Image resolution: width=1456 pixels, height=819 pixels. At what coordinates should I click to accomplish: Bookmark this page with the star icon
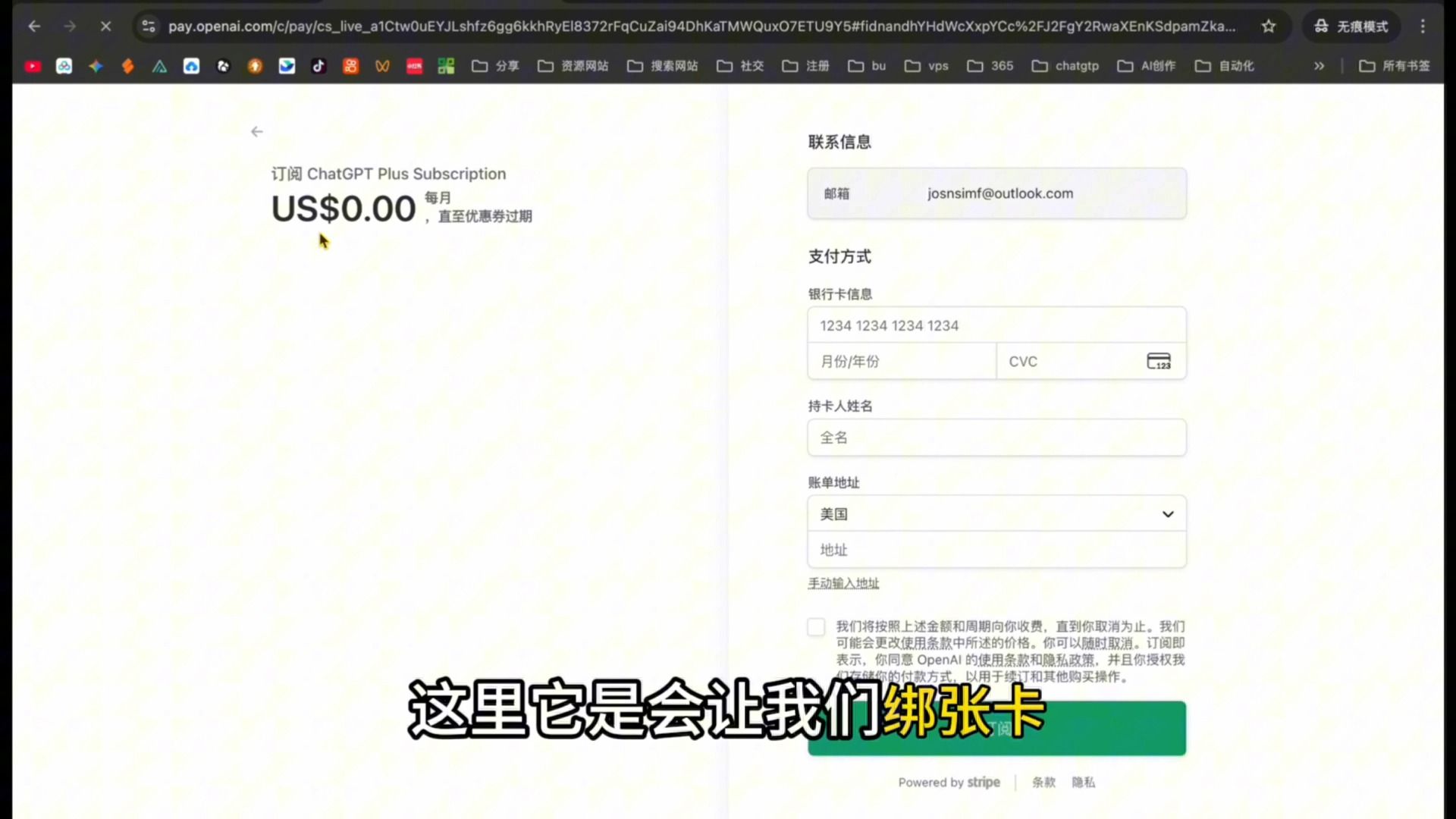click(x=1269, y=27)
